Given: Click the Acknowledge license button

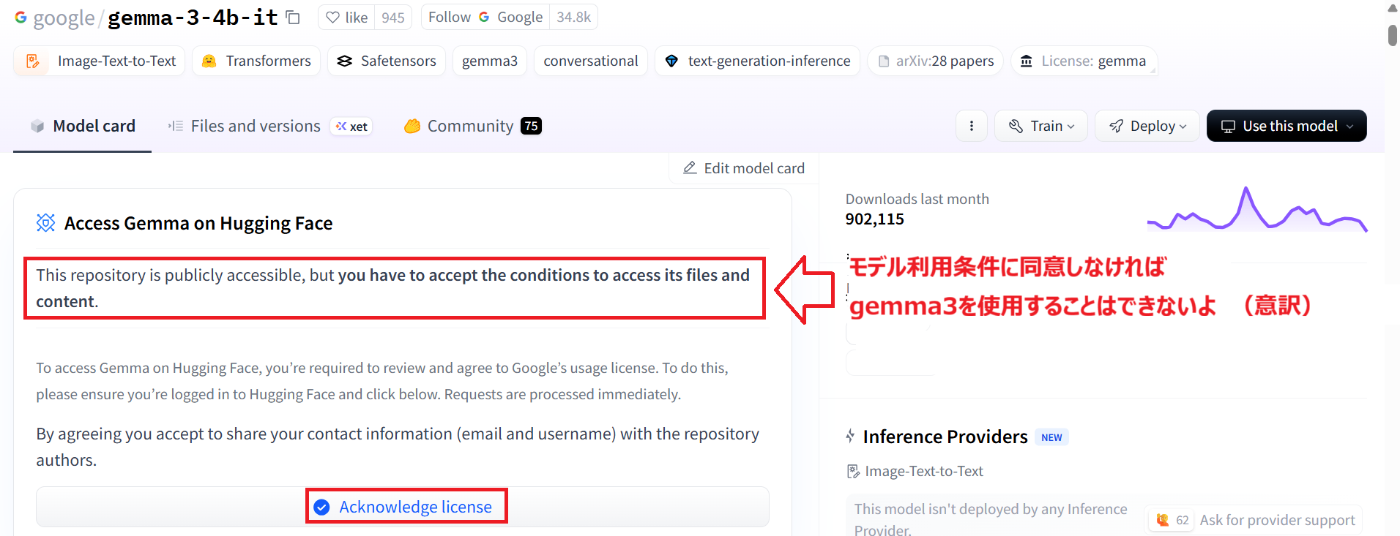Looking at the screenshot, I should click(x=405, y=507).
